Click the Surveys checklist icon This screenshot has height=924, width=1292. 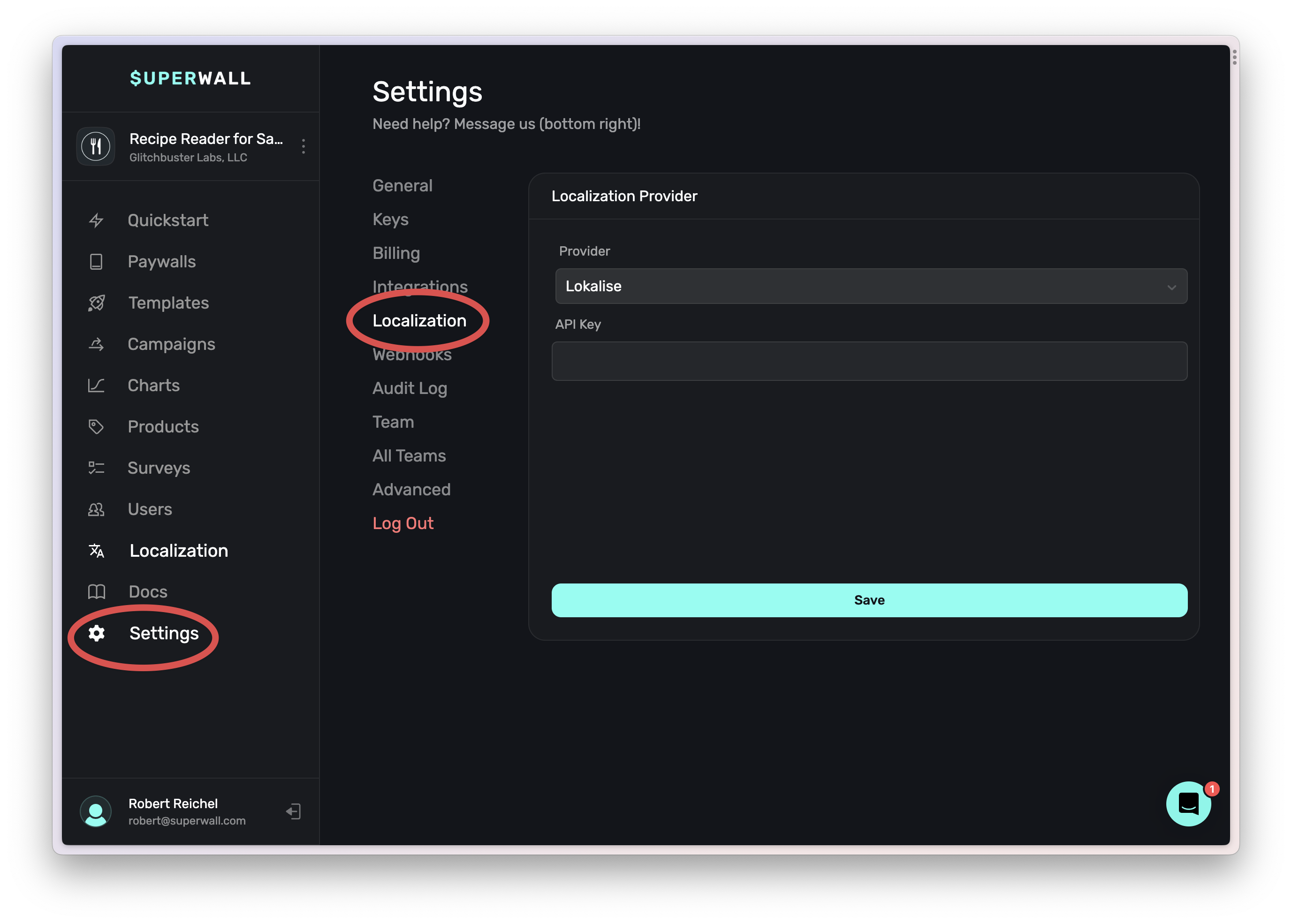point(96,468)
